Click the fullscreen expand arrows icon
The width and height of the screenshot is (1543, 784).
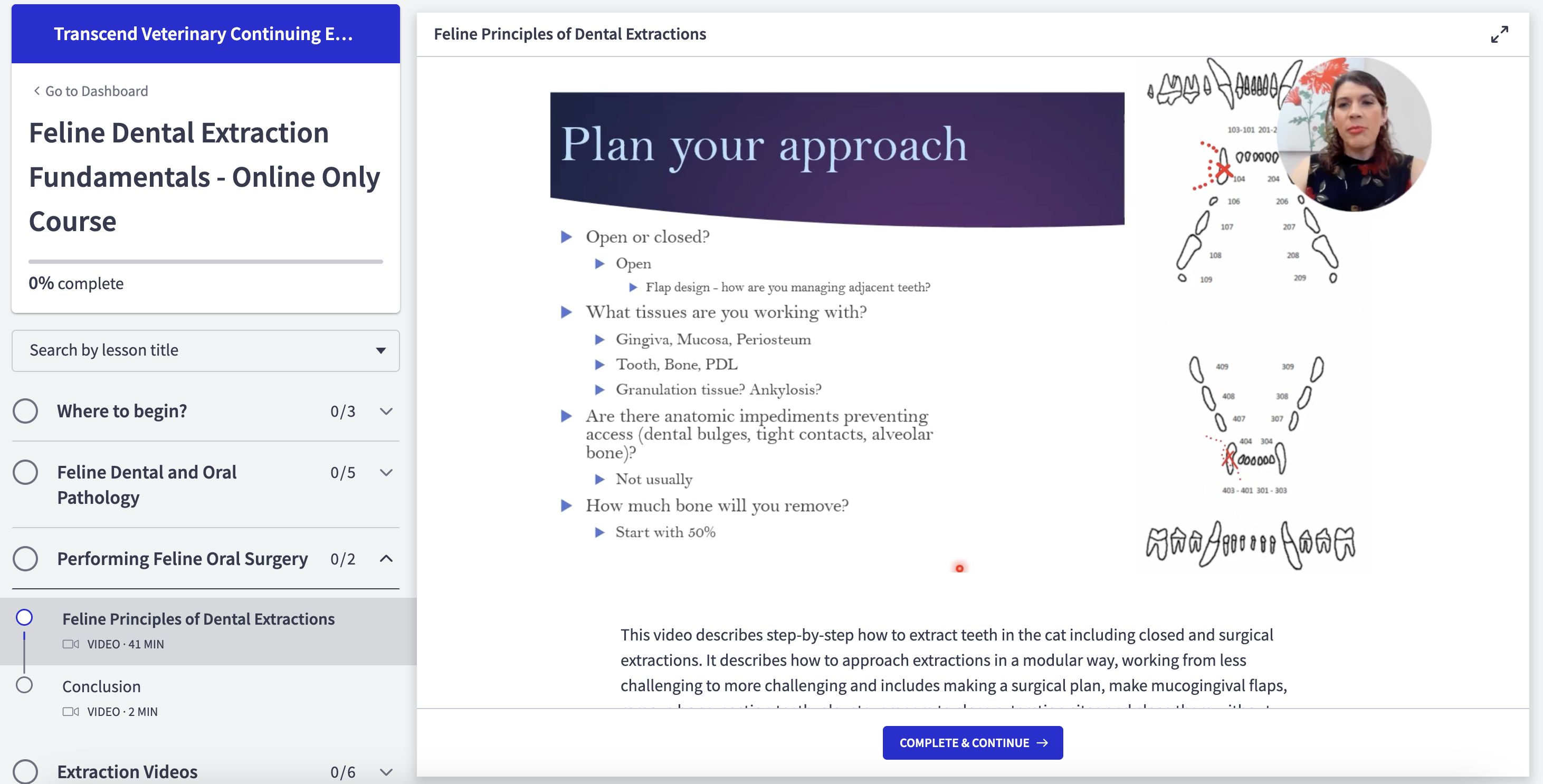coord(1499,34)
